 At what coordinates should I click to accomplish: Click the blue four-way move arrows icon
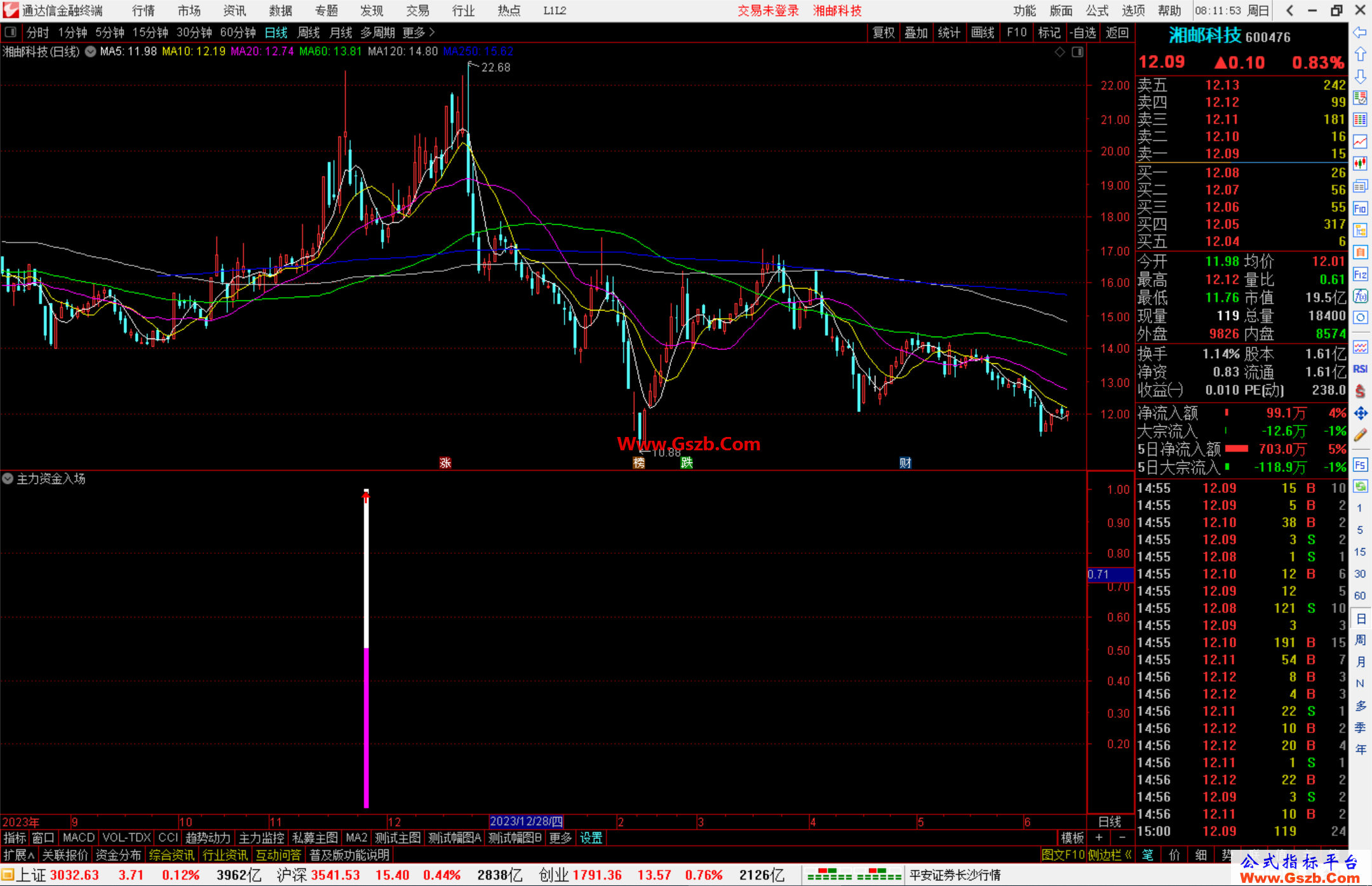1360,413
